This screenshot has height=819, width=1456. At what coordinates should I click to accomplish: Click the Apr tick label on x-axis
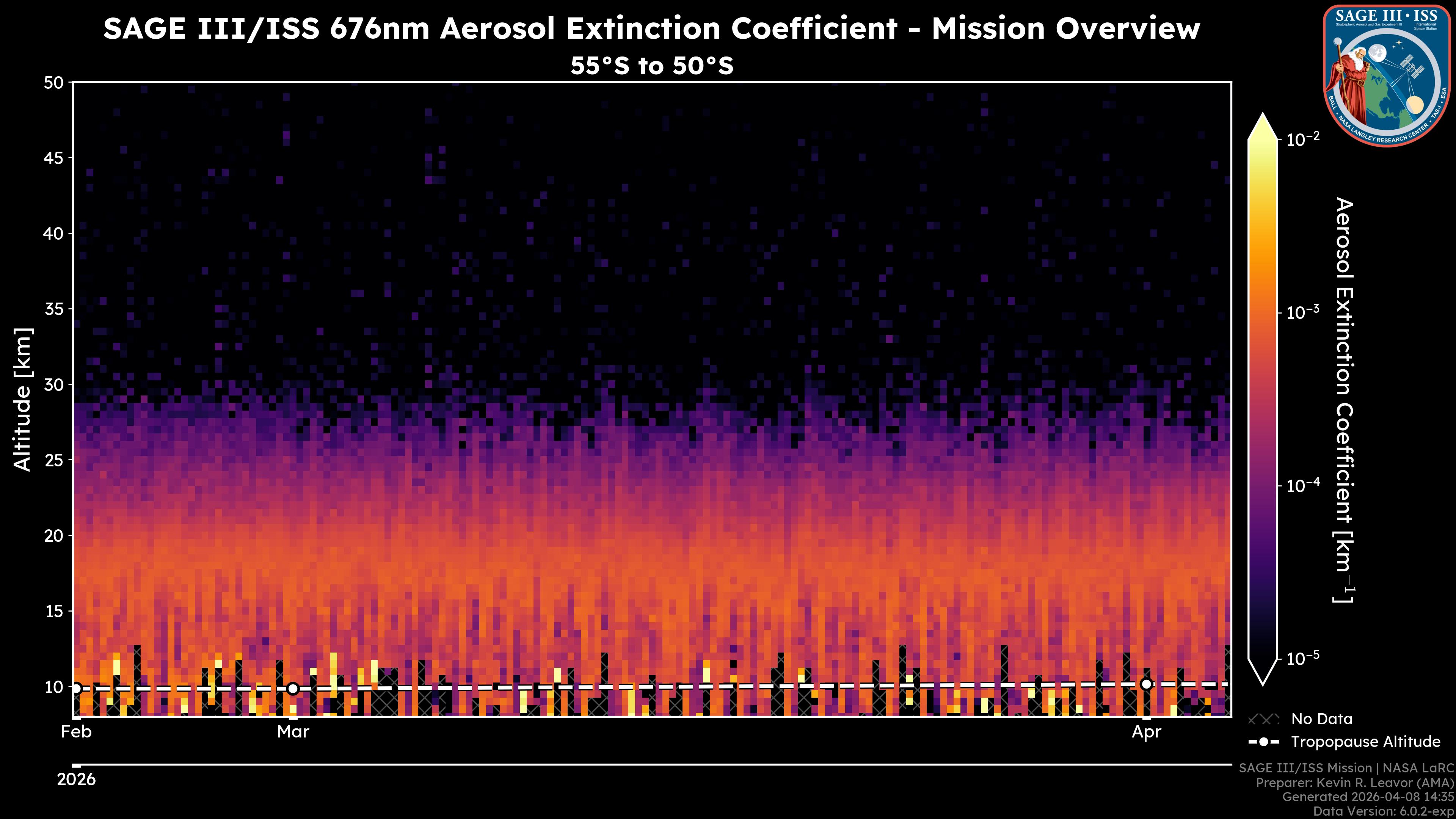[x=1146, y=732]
